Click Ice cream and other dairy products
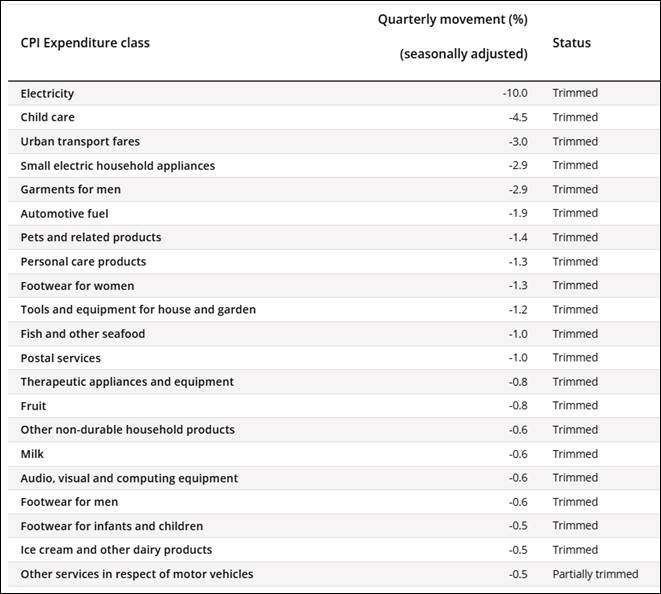Viewport: 661px width, 594px height. pos(116,550)
